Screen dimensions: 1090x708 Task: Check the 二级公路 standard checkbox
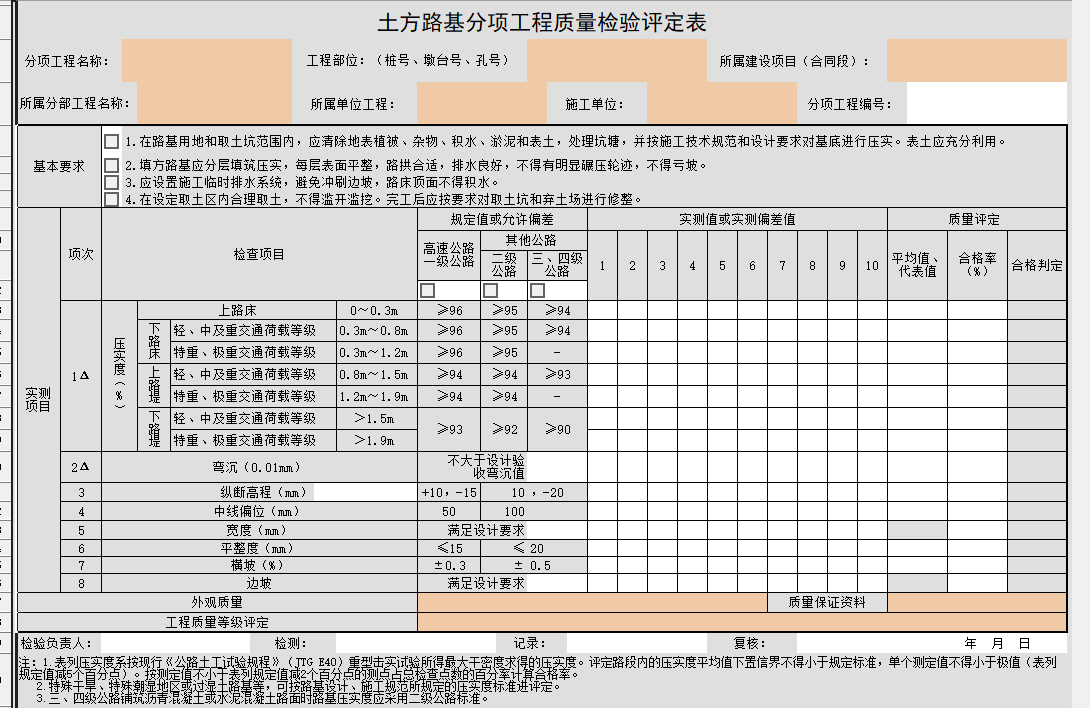pos(490,290)
